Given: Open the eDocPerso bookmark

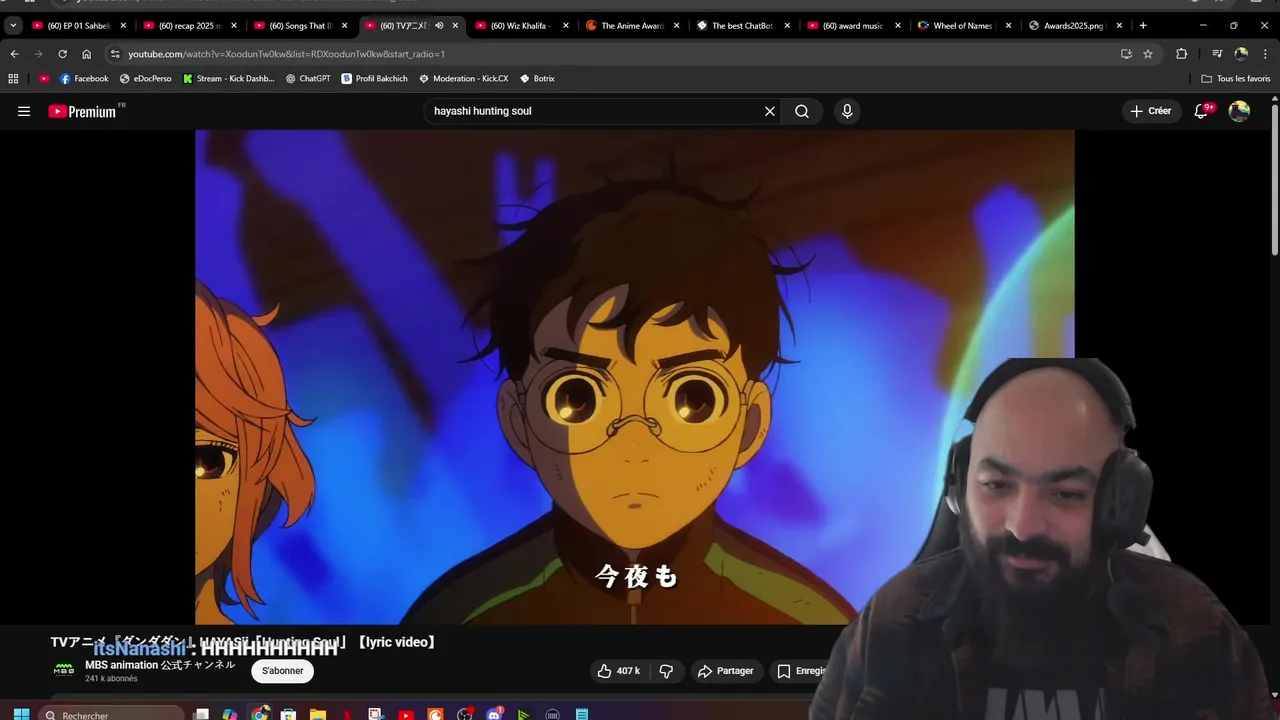Looking at the screenshot, I should tap(146, 78).
